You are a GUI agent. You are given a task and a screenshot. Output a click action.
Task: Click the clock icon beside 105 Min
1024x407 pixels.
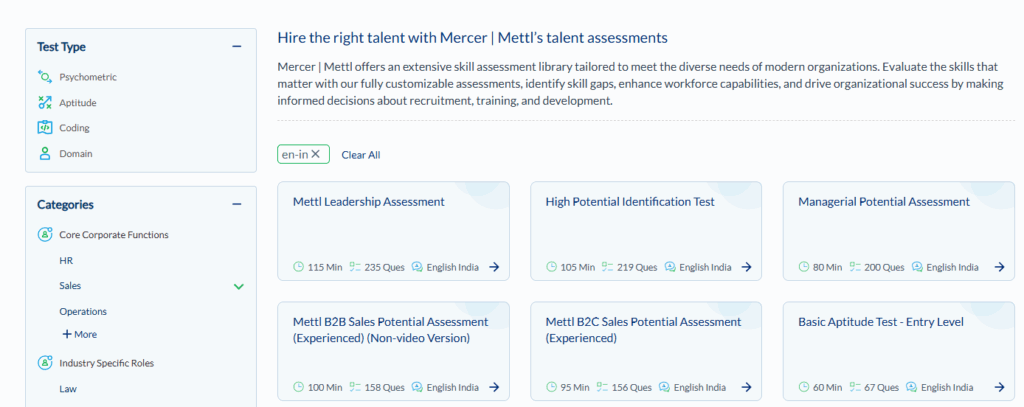551,267
